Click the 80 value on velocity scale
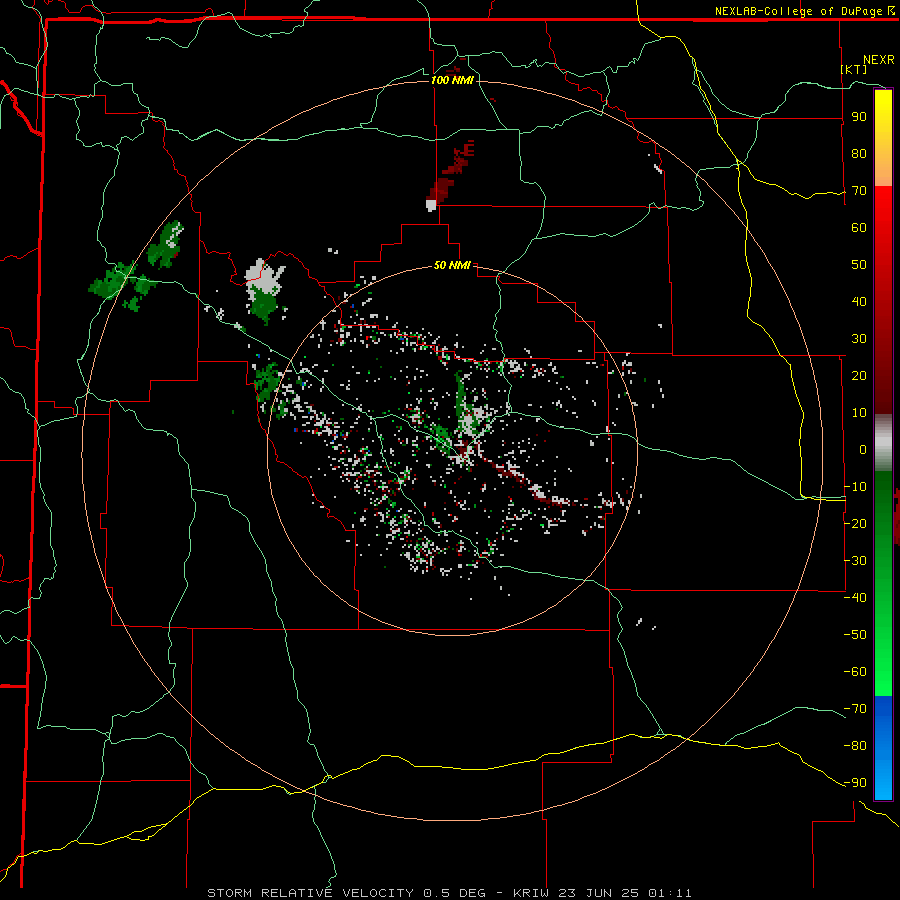 pyautogui.click(x=859, y=154)
